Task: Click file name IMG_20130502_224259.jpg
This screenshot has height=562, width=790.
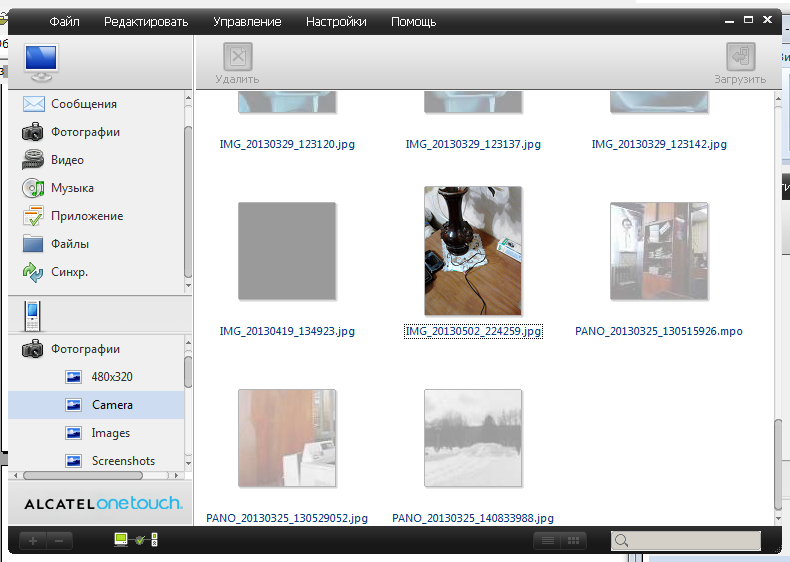Action: click(x=473, y=331)
